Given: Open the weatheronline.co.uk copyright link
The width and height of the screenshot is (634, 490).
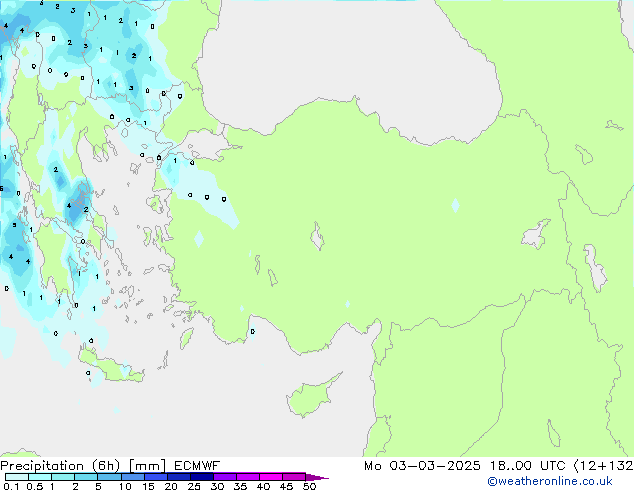Looking at the screenshot, I should point(550,481).
